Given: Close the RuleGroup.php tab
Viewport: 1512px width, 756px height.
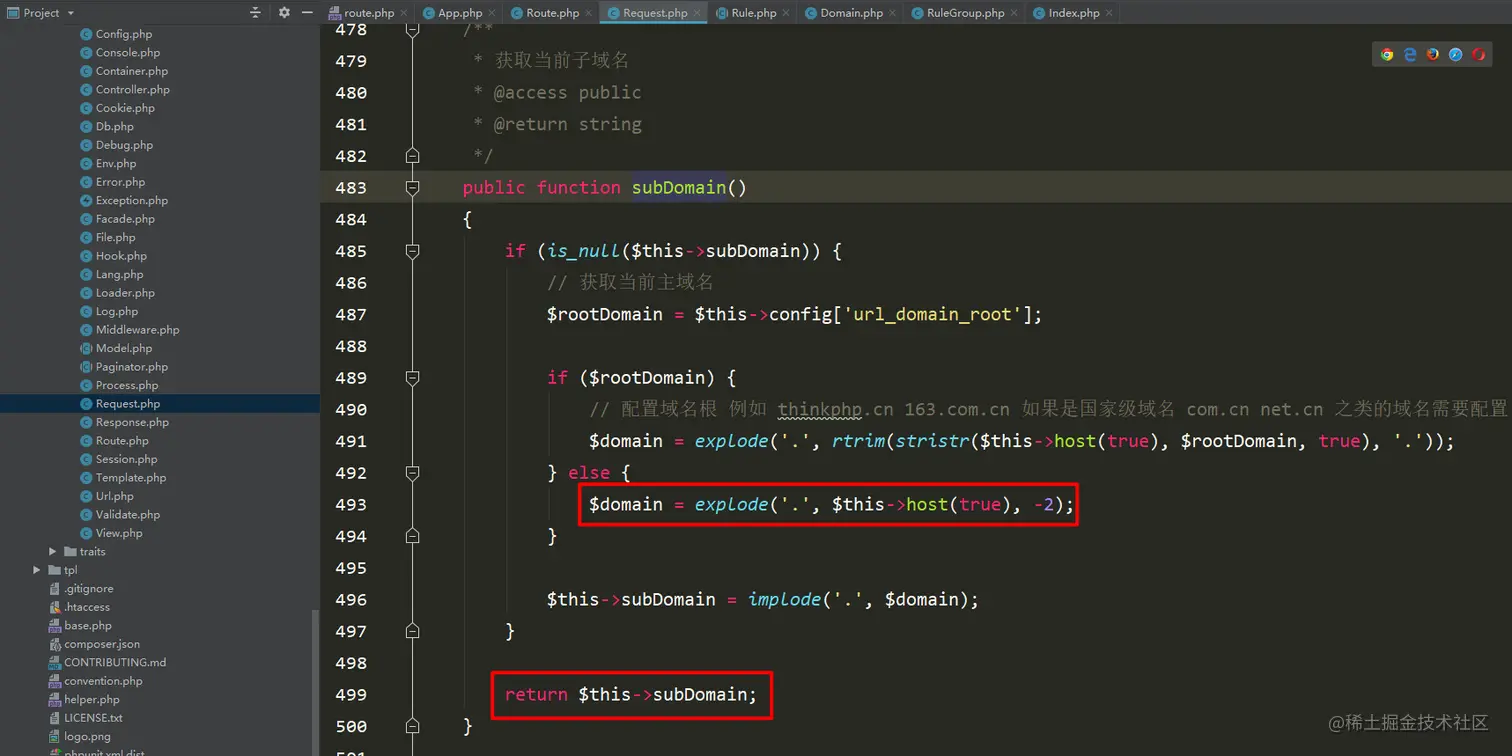Looking at the screenshot, I should [1014, 13].
